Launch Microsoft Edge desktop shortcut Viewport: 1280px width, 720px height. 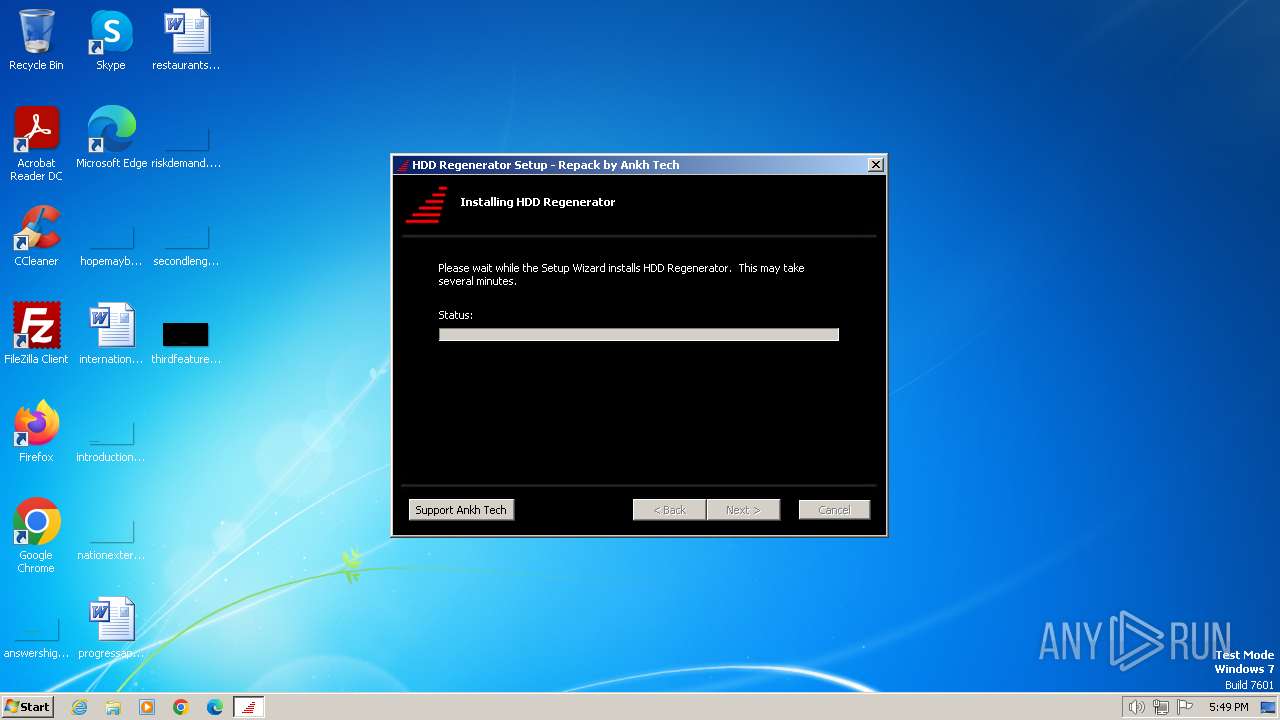point(111,138)
